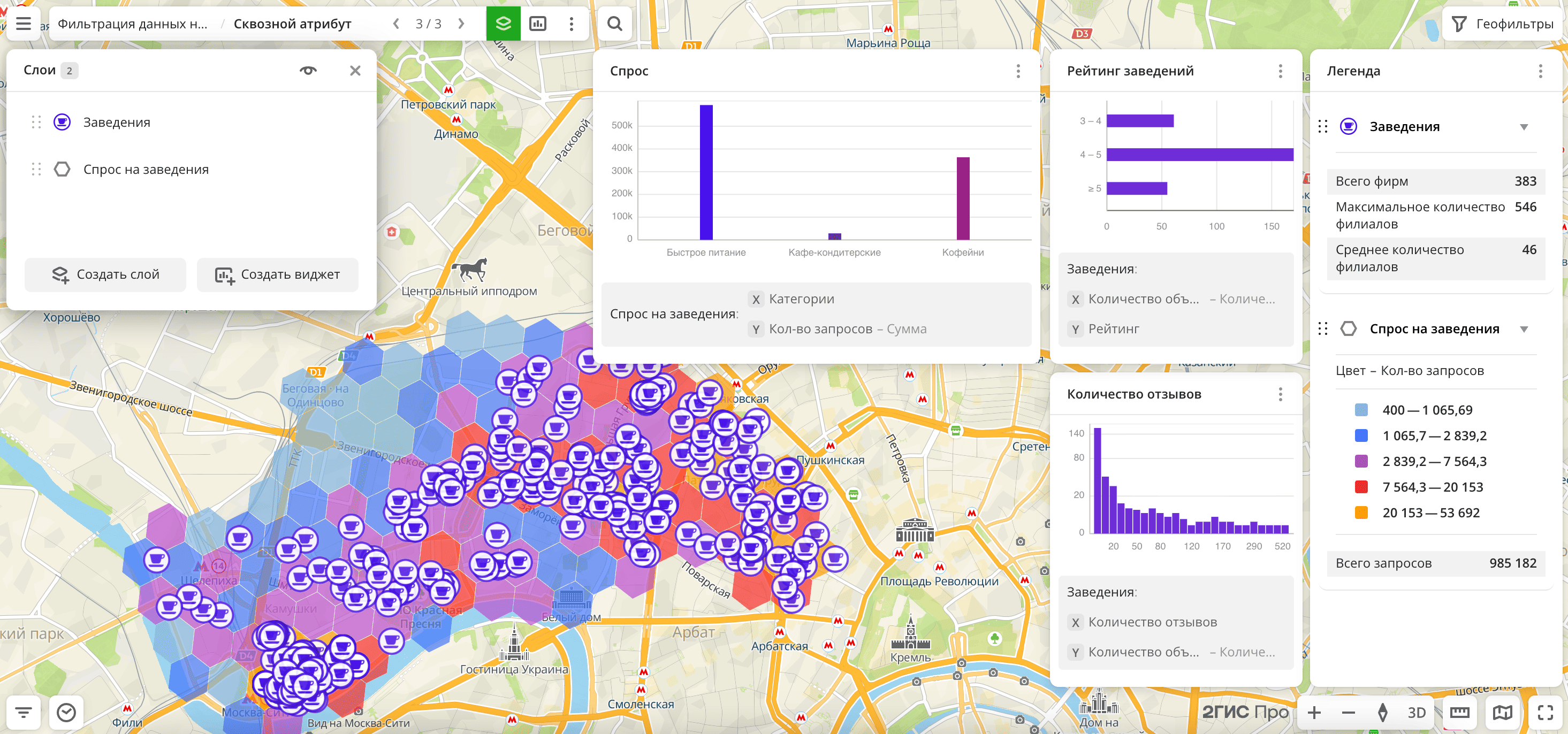The width and height of the screenshot is (1568, 734).
Task: Open the dashboard widgets icon
Action: coord(537,24)
